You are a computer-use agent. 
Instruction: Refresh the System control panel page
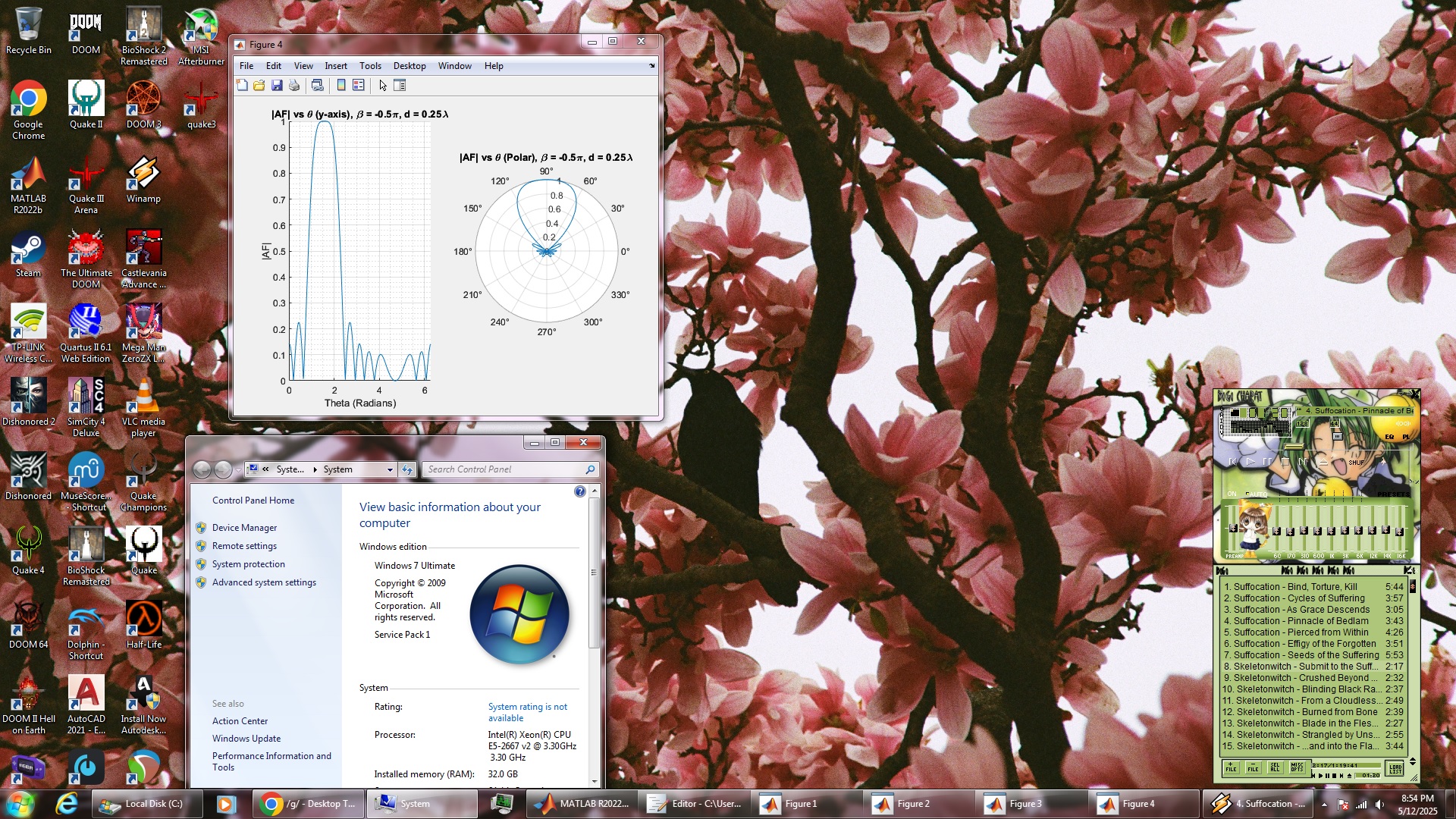[407, 470]
